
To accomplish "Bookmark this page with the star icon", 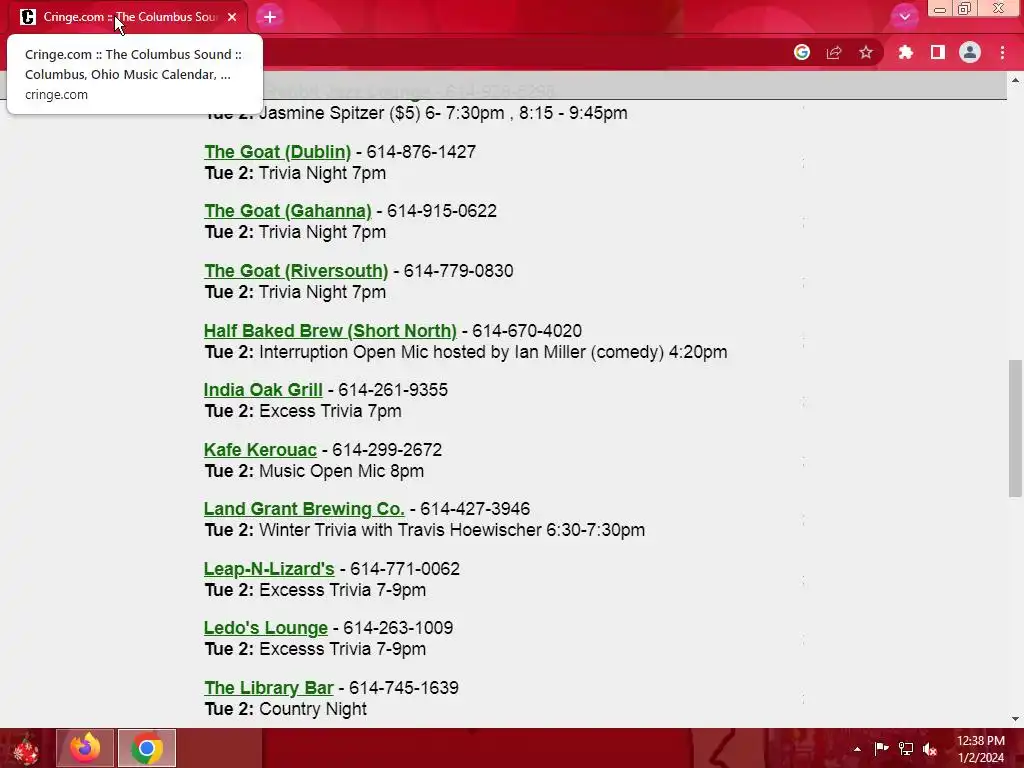I will (866, 52).
